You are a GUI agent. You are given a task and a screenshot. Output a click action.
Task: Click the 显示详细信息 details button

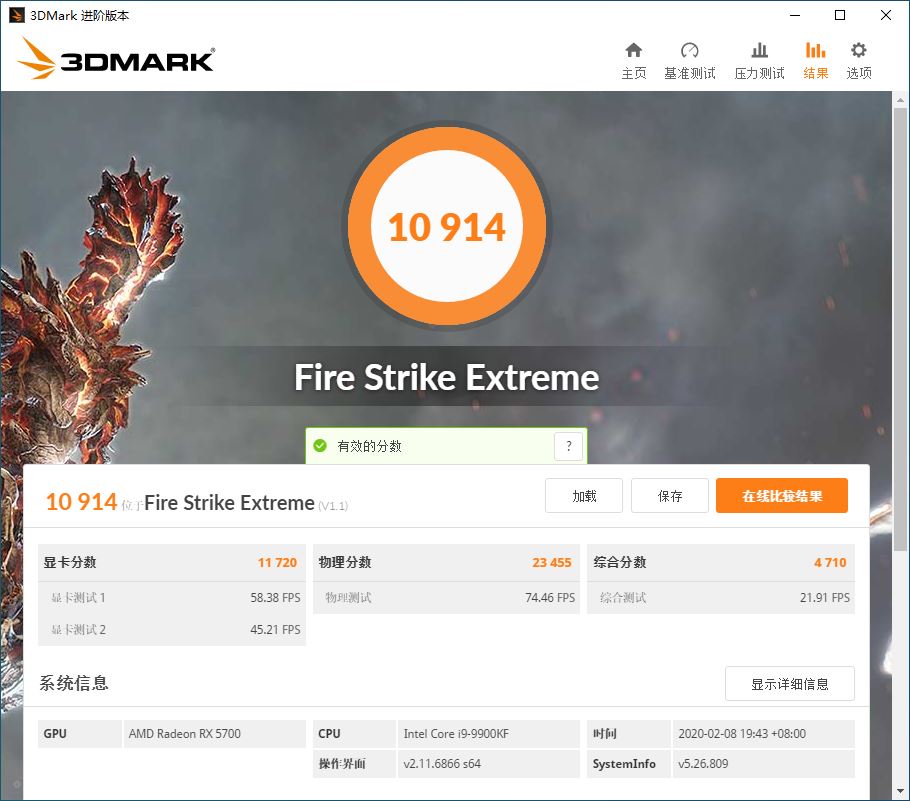coord(789,683)
